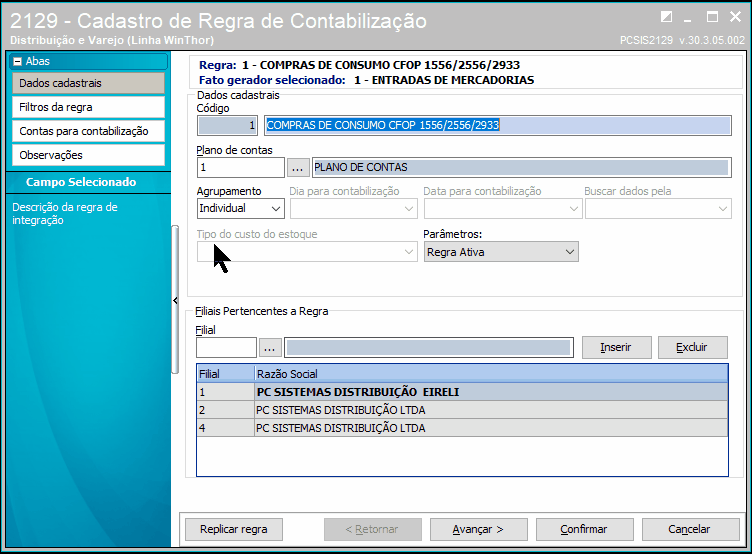Select filial 2 row in grid
Viewport: 752px width, 554px height.
coord(462,410)
